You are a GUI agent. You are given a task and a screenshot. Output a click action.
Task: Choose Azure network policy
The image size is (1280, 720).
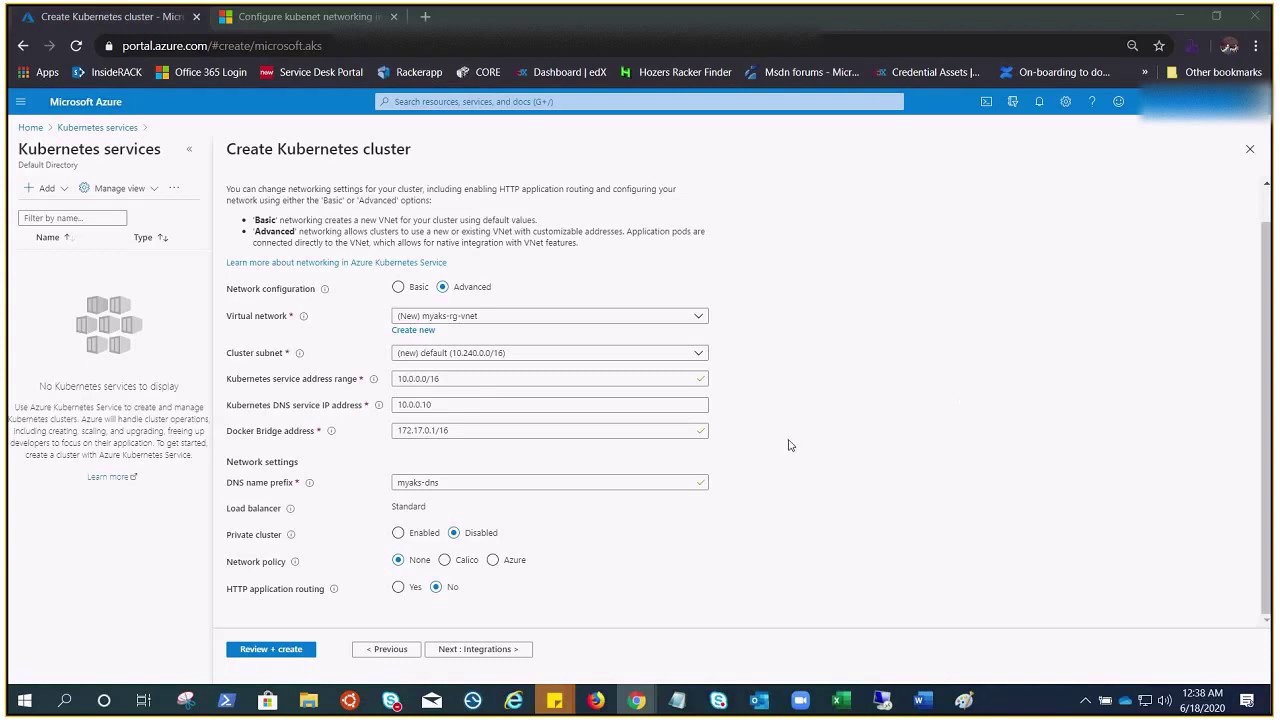pos(493,560)
